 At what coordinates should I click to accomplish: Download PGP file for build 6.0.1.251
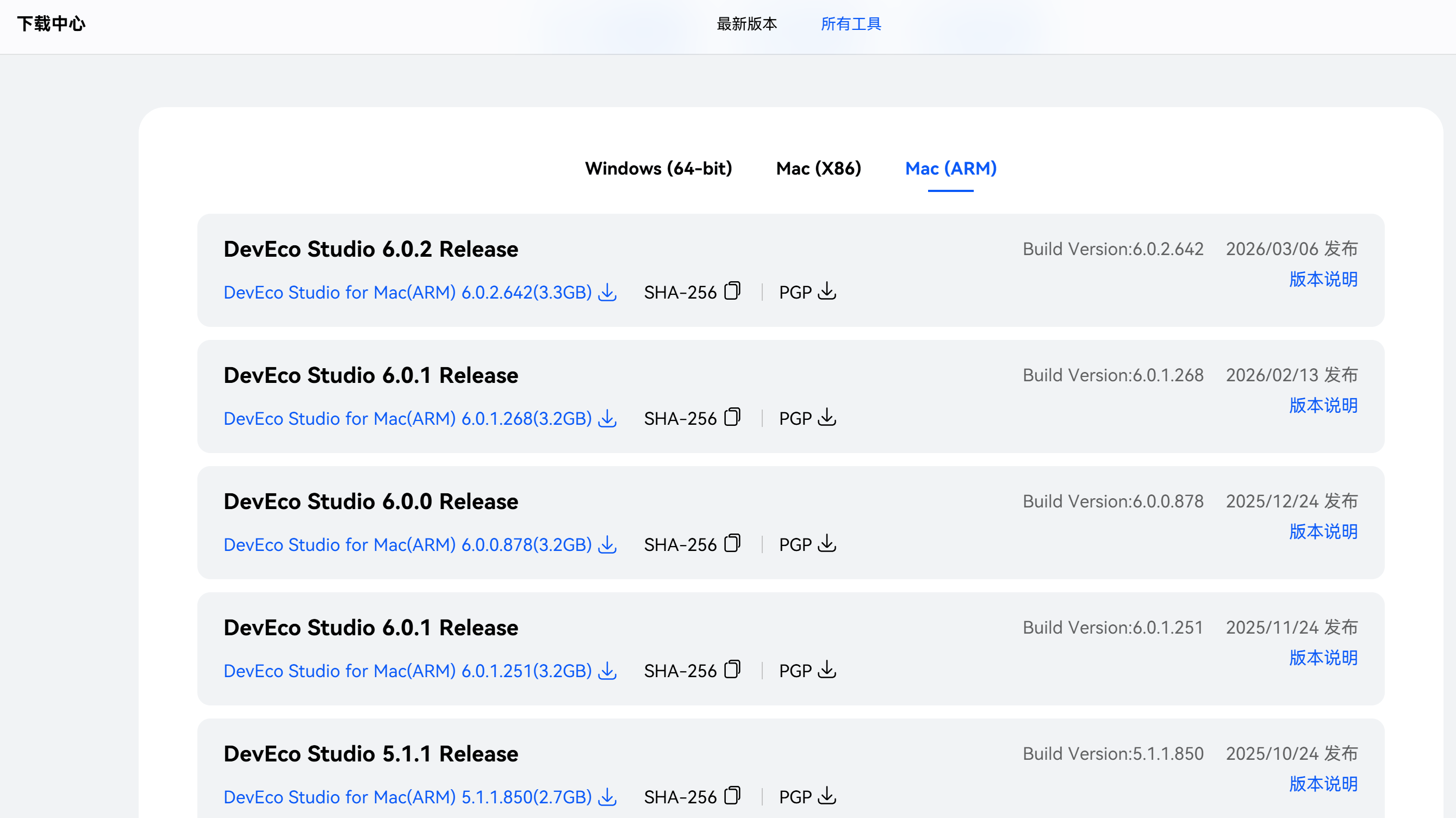tap(827, 670)
